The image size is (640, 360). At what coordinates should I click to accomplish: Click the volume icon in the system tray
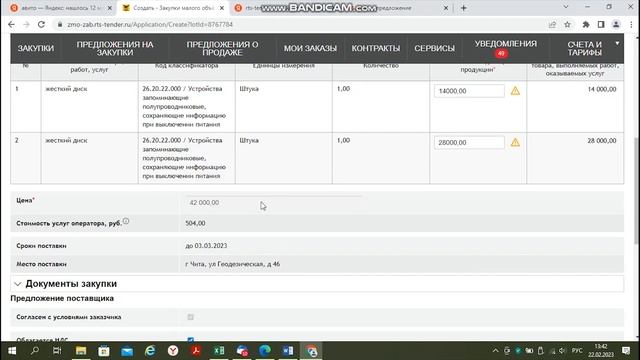coord(562,351)
